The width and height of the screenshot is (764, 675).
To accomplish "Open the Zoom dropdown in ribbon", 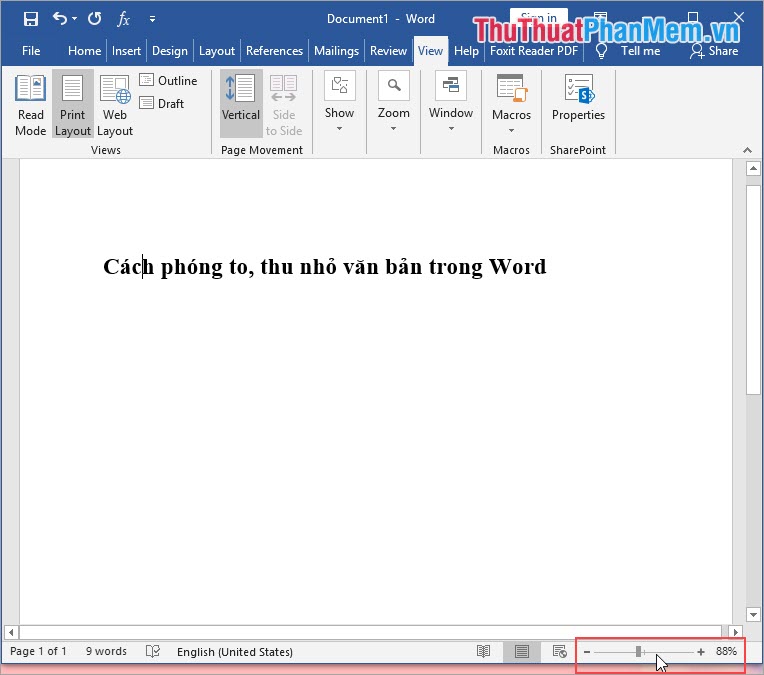I will (394, 102).
